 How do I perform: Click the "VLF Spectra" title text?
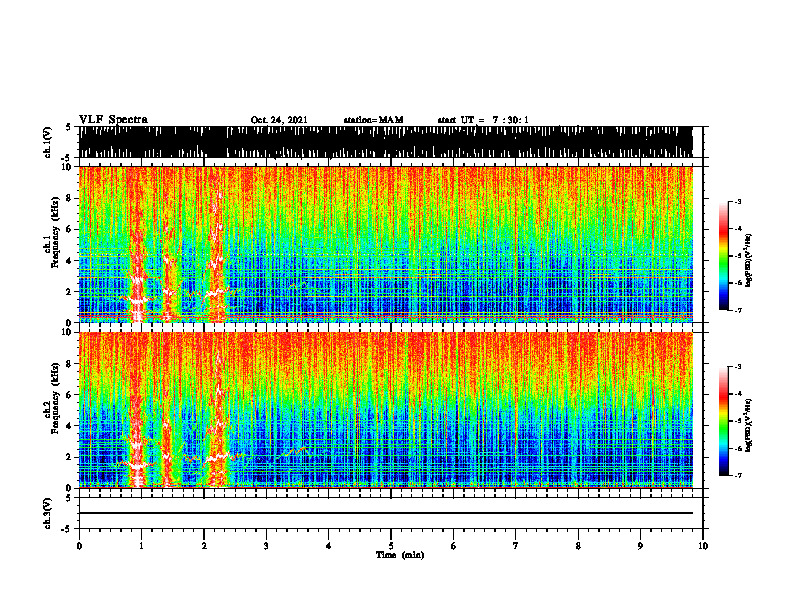pyautogui.click(x=113, y=119)
